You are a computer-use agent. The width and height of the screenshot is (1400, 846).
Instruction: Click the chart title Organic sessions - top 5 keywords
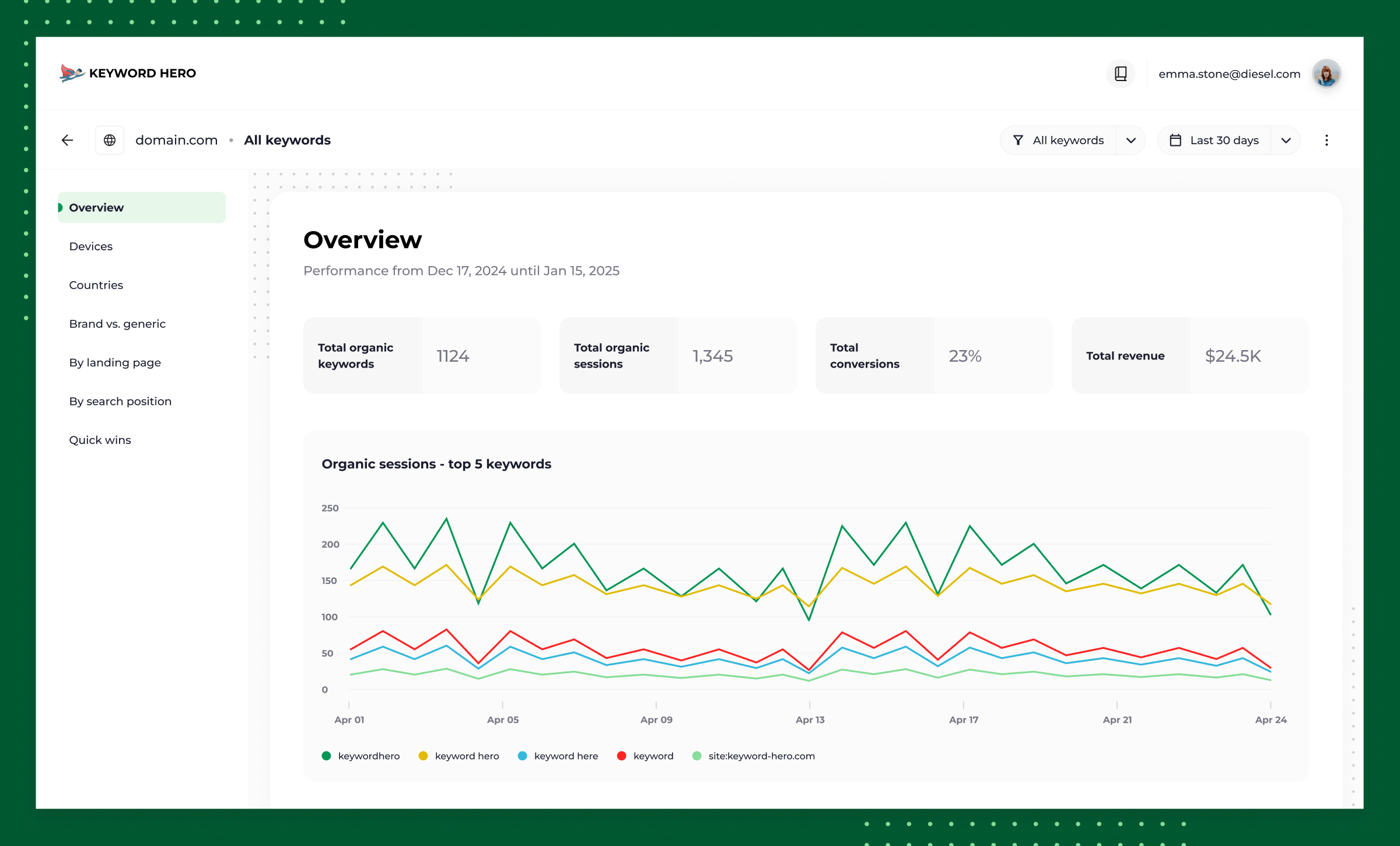click(436, 464)
